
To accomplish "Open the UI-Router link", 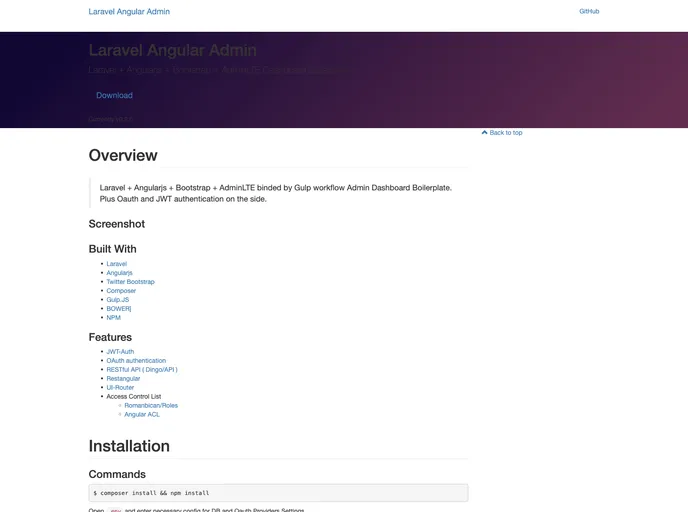I will [120, 387].
